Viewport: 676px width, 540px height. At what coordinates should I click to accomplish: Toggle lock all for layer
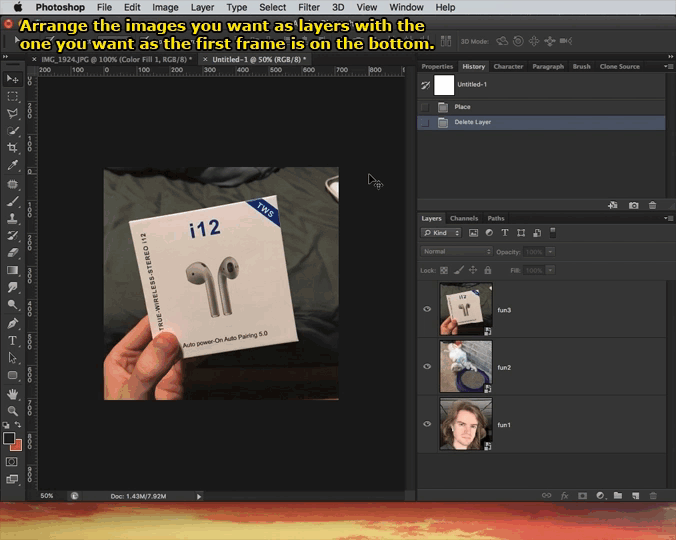click(x=488, y=270)
